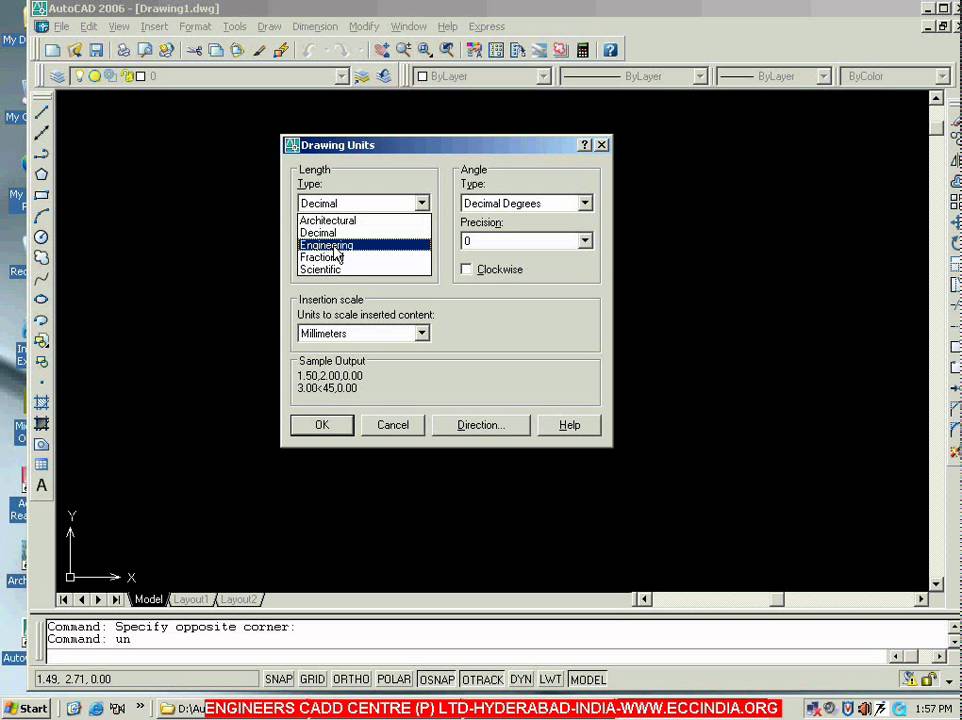The image size is (962, 720).
Task: Click the Zoom realtime icon
Action: click(x=403, y=50)
